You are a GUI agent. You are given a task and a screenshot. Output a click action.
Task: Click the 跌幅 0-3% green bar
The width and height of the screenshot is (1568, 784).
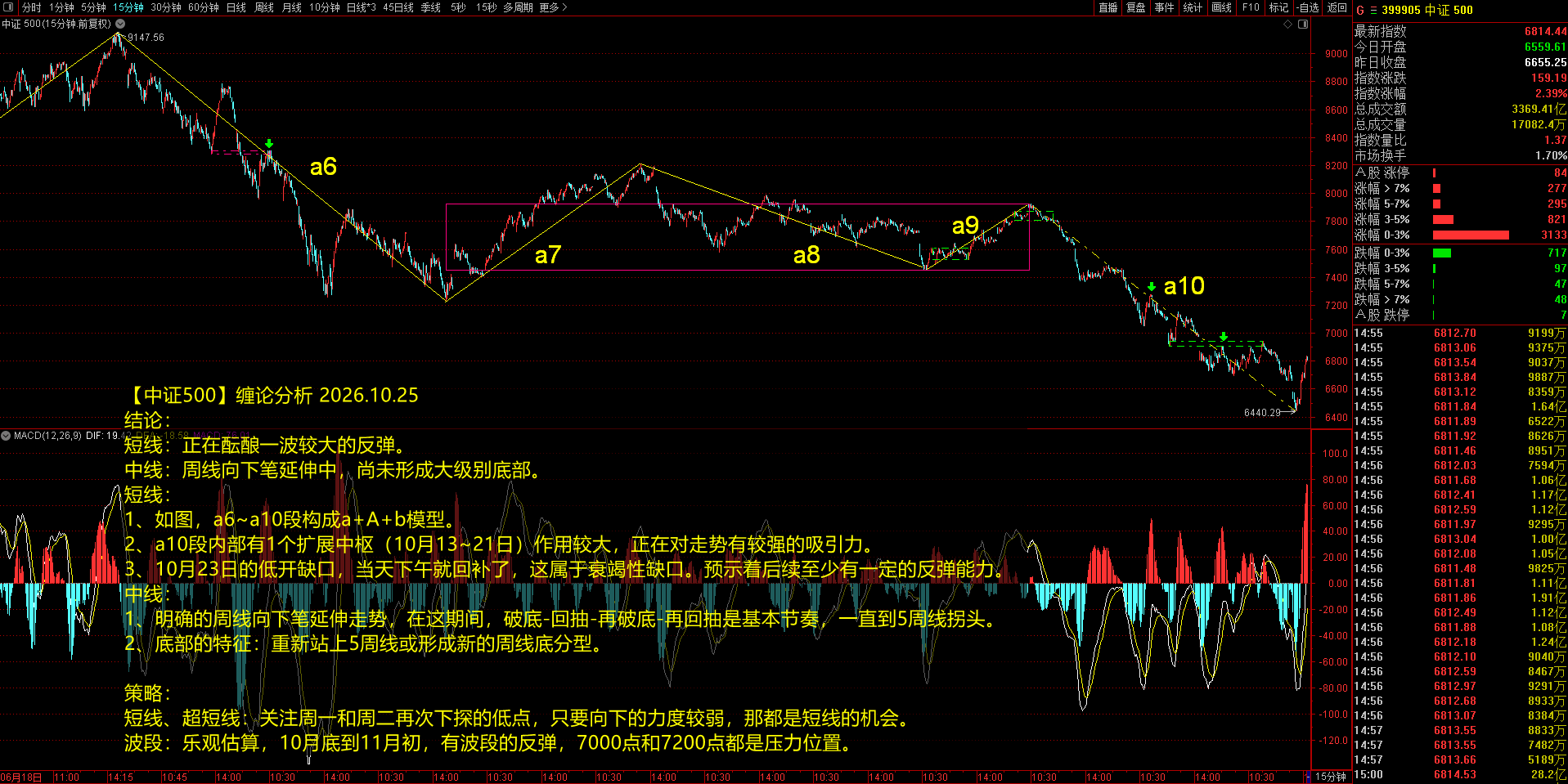pos(1442,253)
